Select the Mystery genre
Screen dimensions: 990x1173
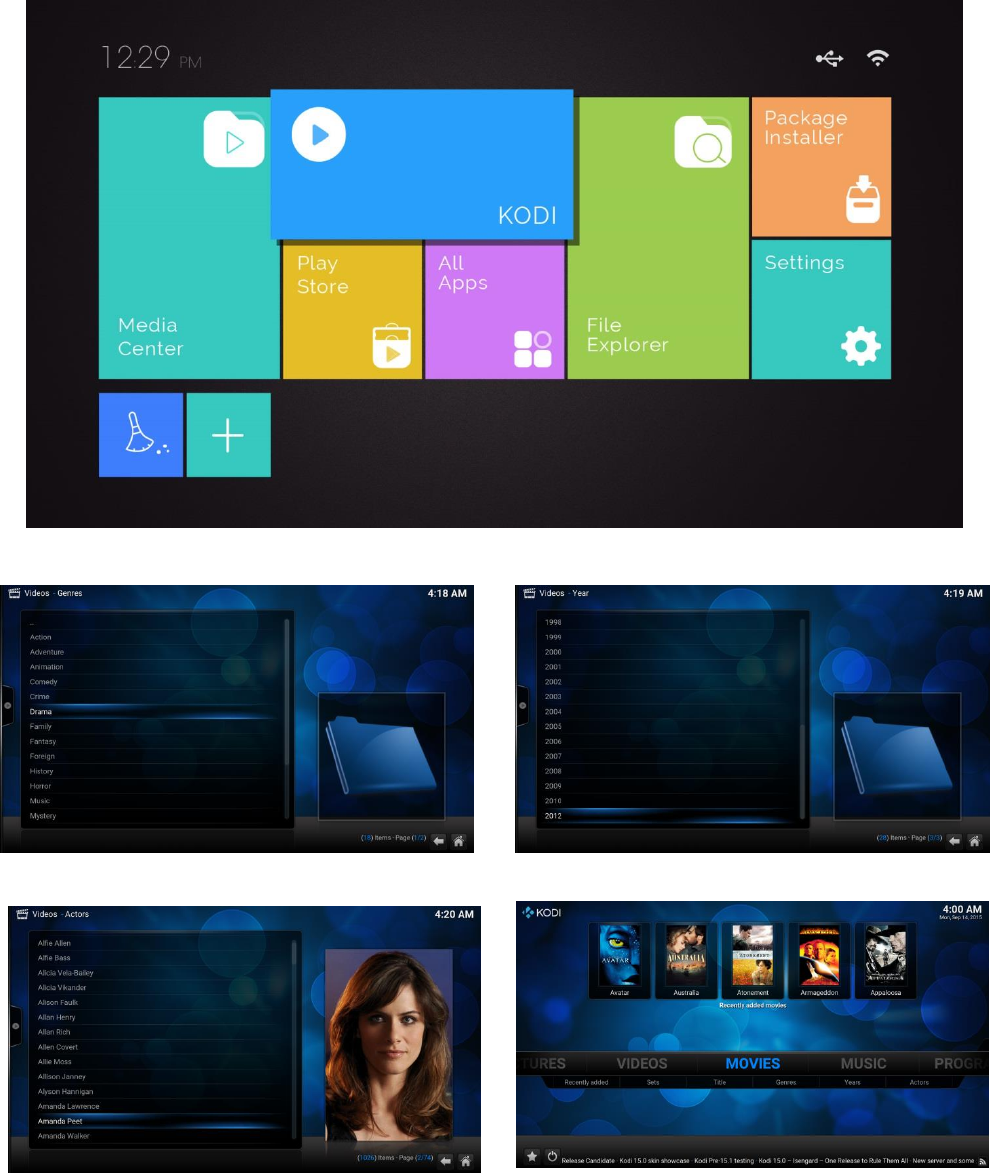[153, 816]
